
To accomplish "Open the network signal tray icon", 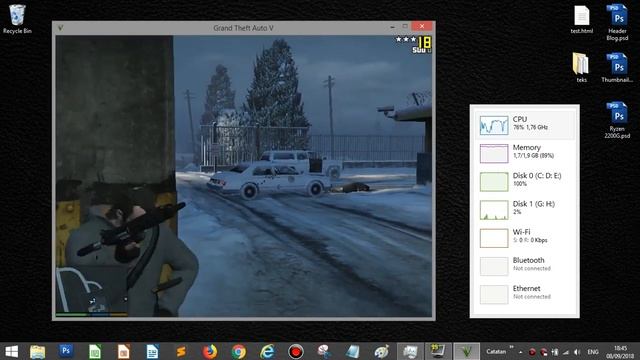I will point(566,352).
